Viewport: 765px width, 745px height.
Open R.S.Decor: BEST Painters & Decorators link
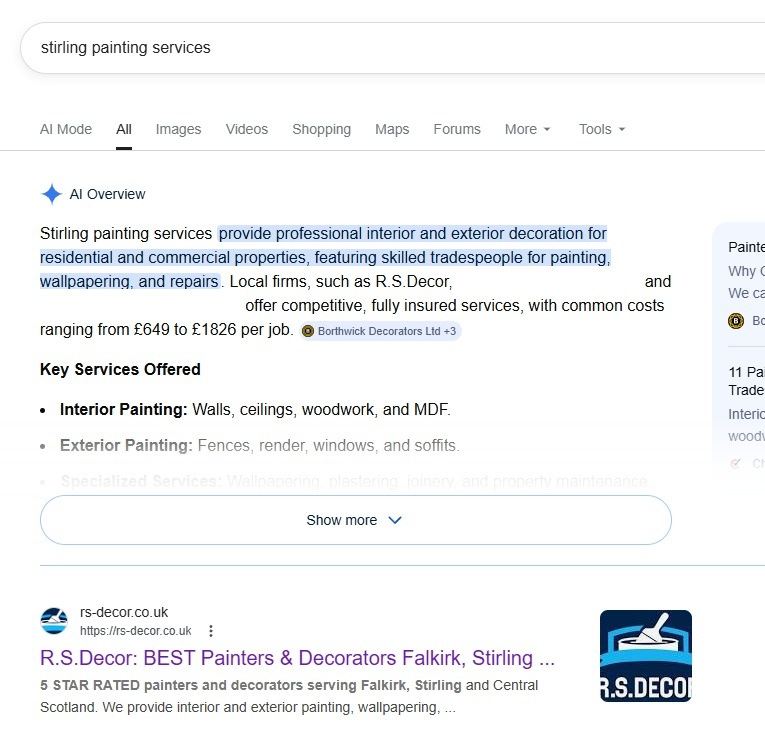coord(298,658)
